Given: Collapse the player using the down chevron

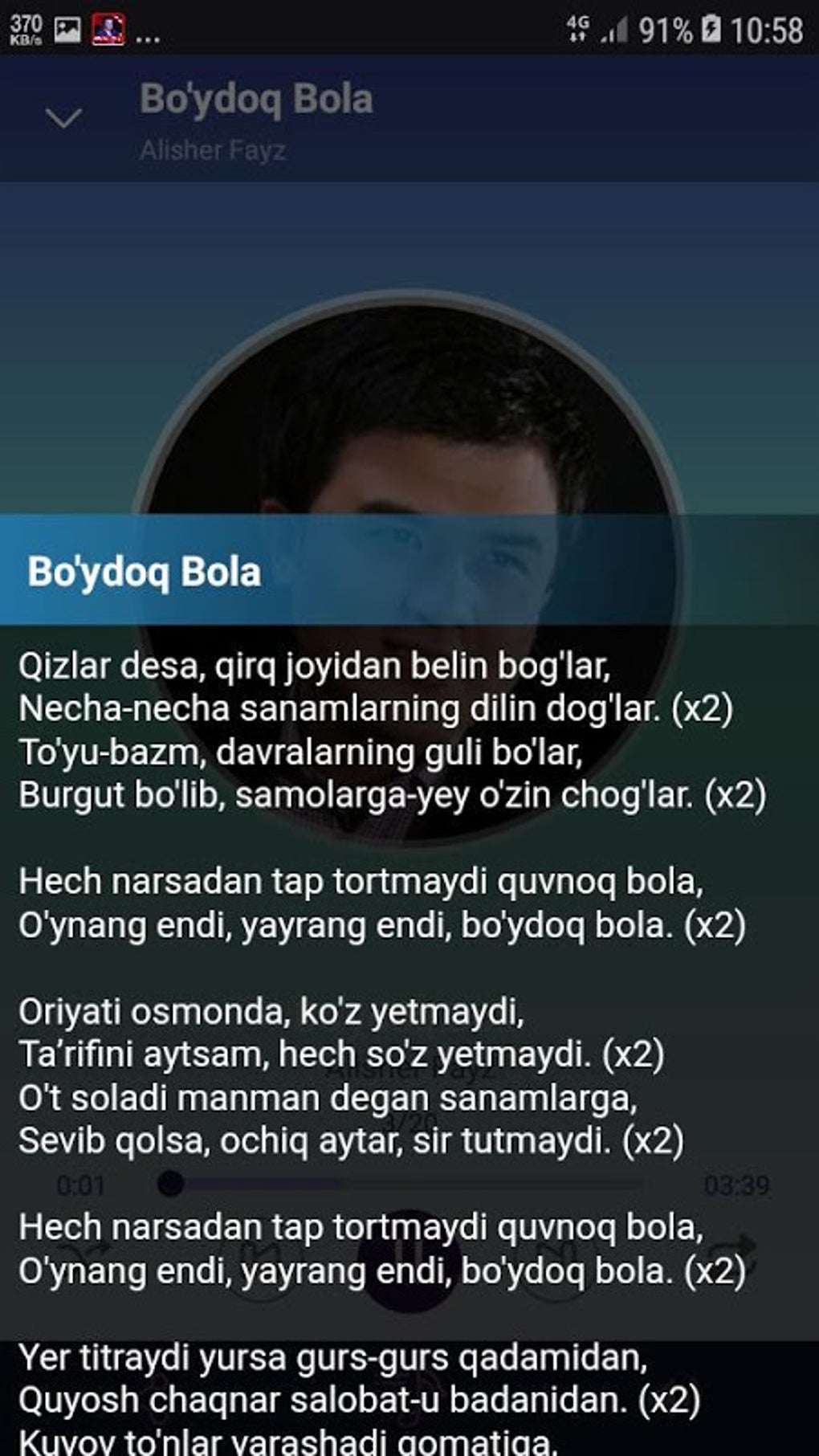Looking at the screenshot, I should click(x=63, y=118).
